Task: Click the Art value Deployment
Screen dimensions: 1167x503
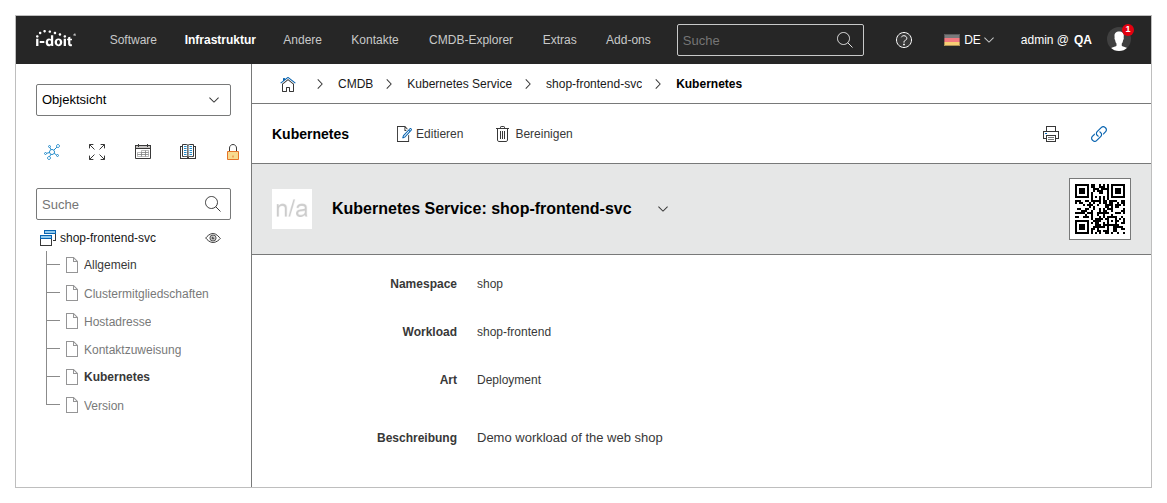Action: (x=509, y=379)
